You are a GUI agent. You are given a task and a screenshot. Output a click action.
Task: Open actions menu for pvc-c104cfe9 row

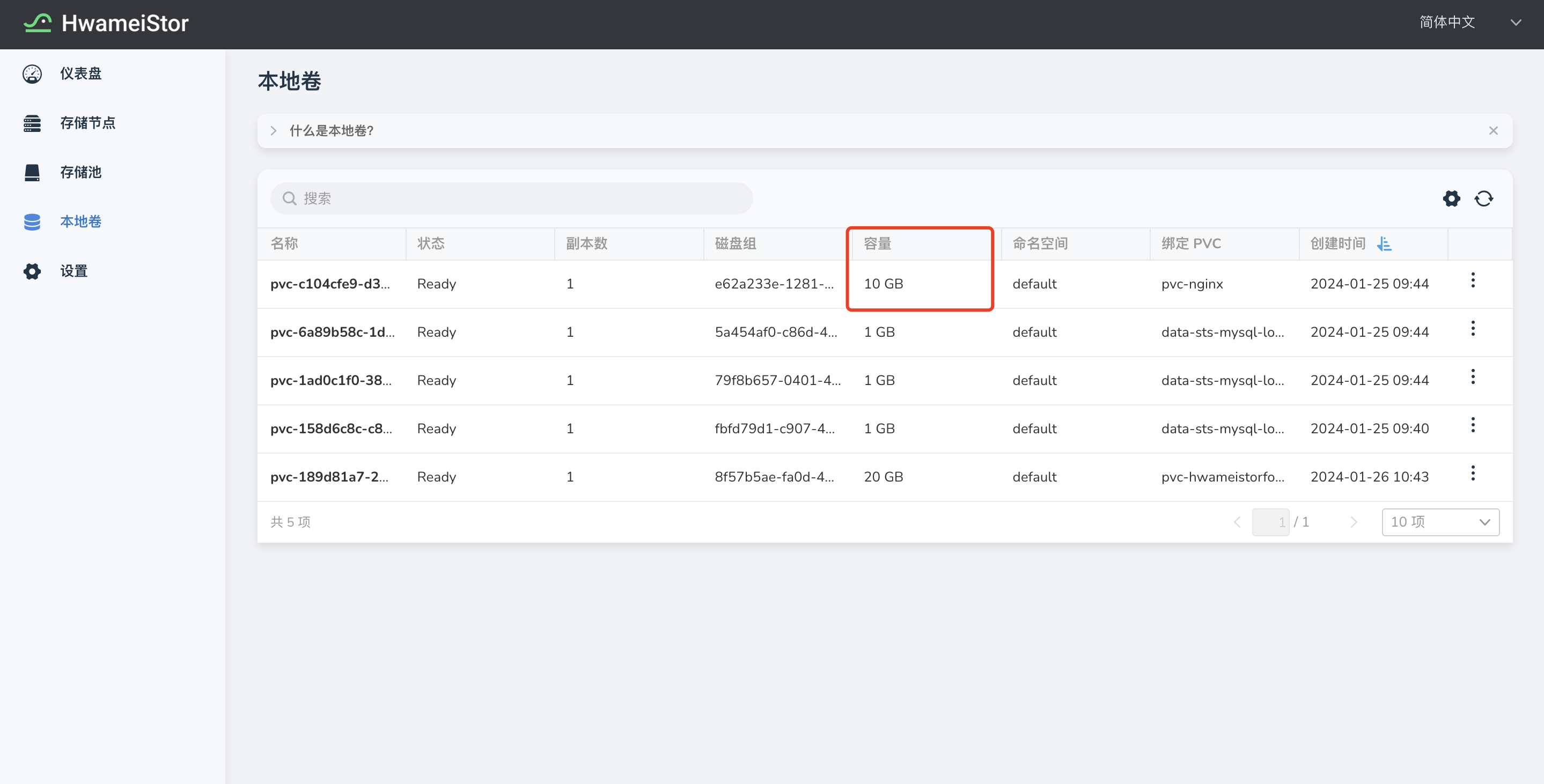[1473, 280]
